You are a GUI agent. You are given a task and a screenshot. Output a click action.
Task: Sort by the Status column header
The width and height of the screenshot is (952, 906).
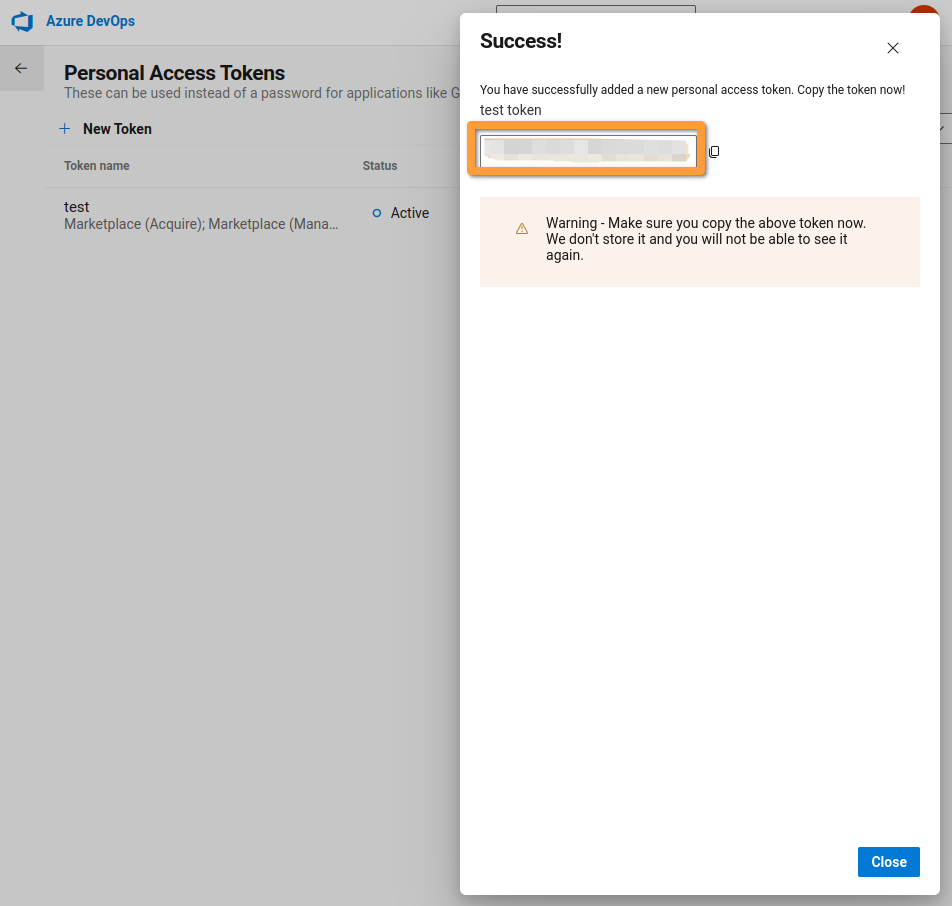click(379, 166)
